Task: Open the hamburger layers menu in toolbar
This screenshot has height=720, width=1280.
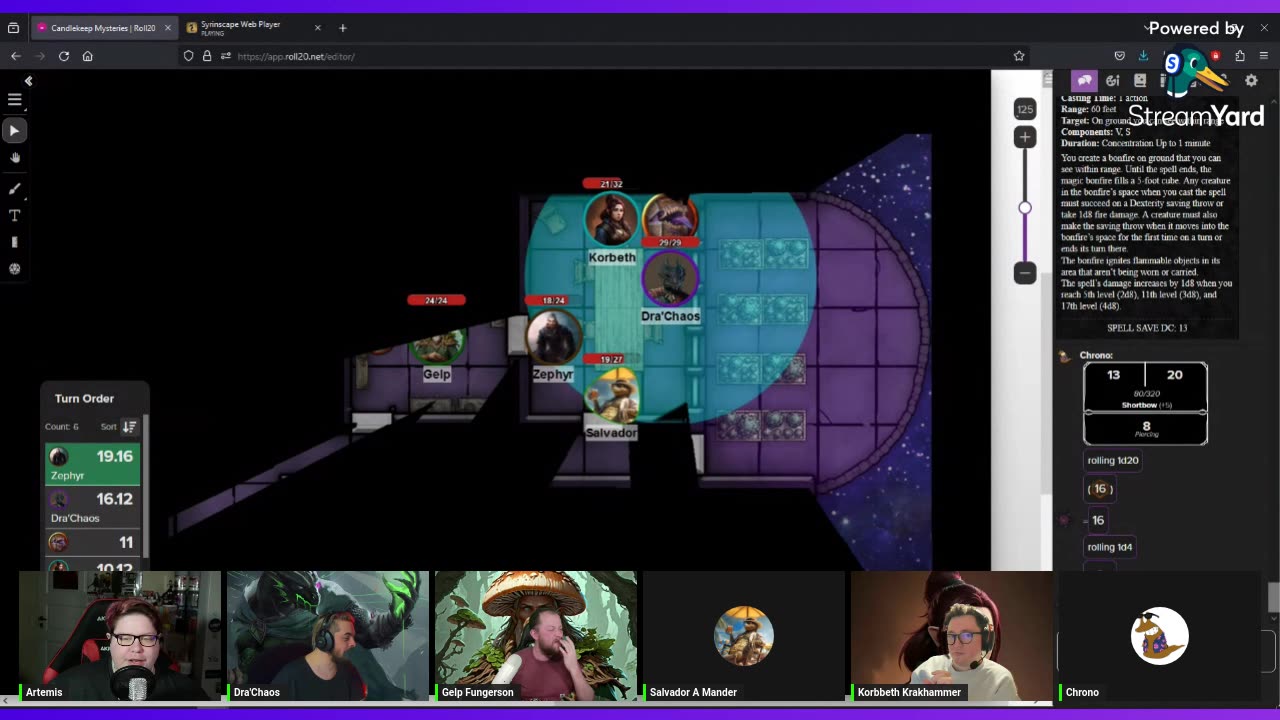Action: (x=14, y=100)
